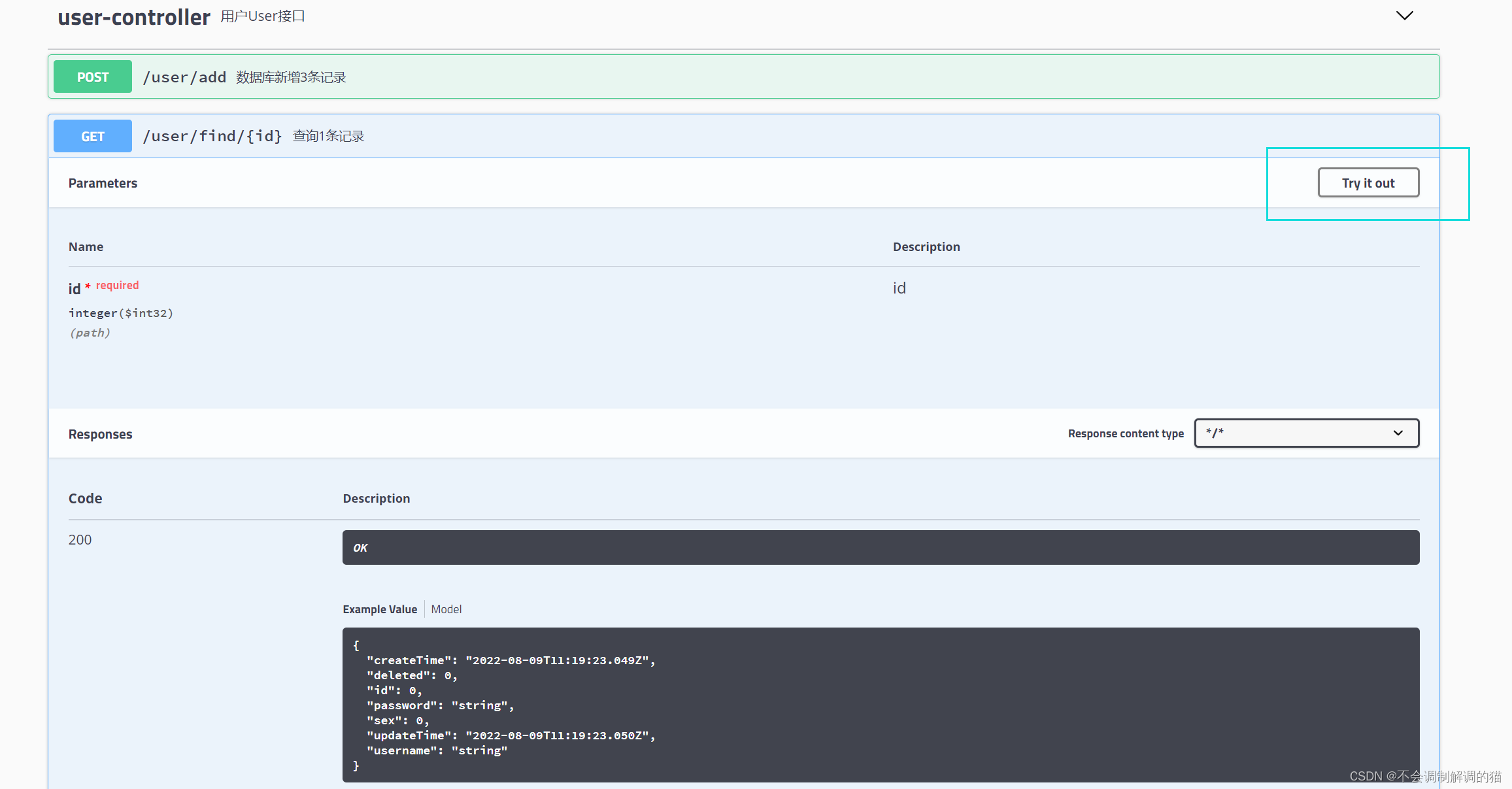Click the red 'required' label
Viewport: 1512px width, 789px height.
point(117,285)
